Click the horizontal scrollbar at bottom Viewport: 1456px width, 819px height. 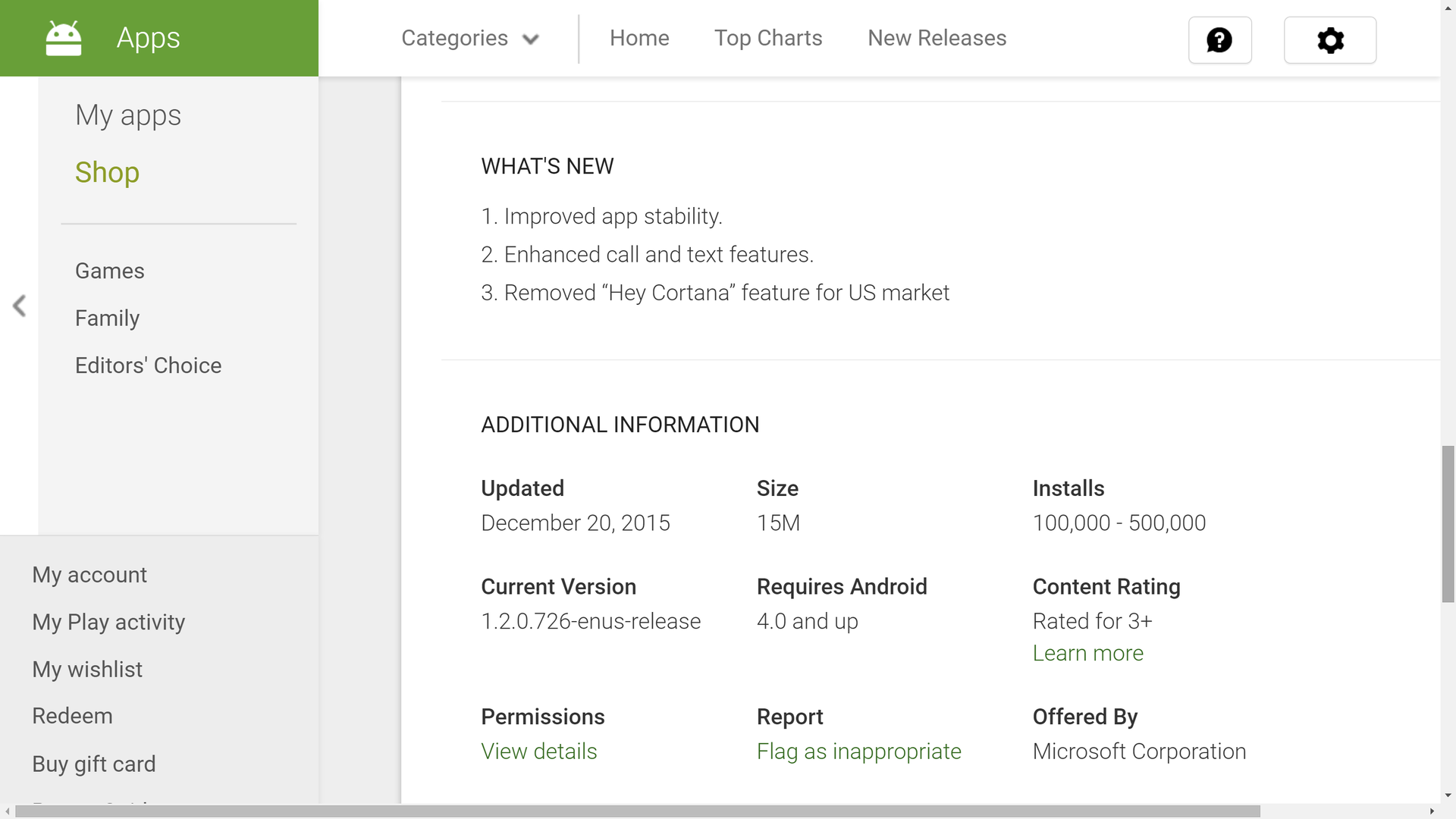637,811
